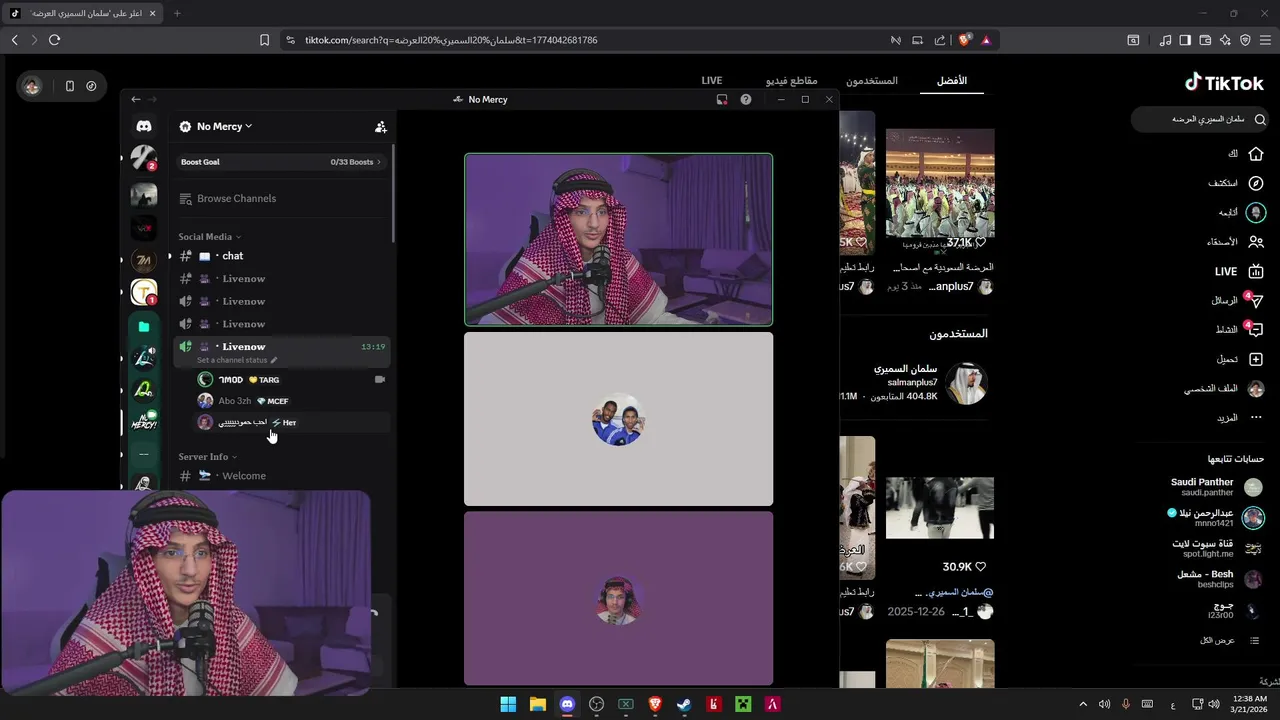This screenshot has height=720, width=1280.
Task: Expand following accounts with عرض الكل
Action: point(1217,640)
